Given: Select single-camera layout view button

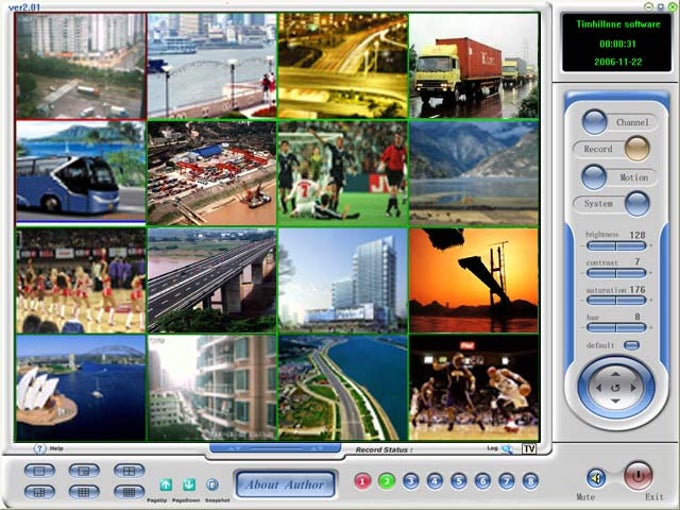Looking at the screenshot, I should tap(39, 470).
